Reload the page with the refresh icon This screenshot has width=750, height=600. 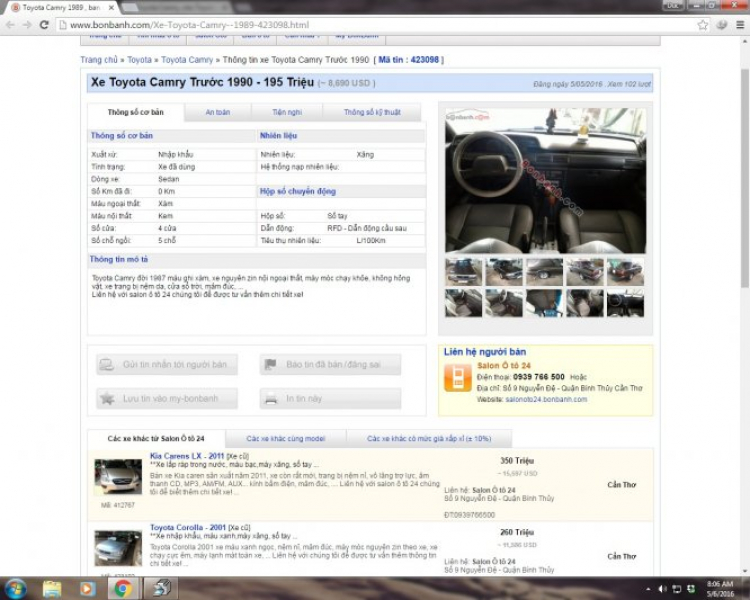coord(44,24)
